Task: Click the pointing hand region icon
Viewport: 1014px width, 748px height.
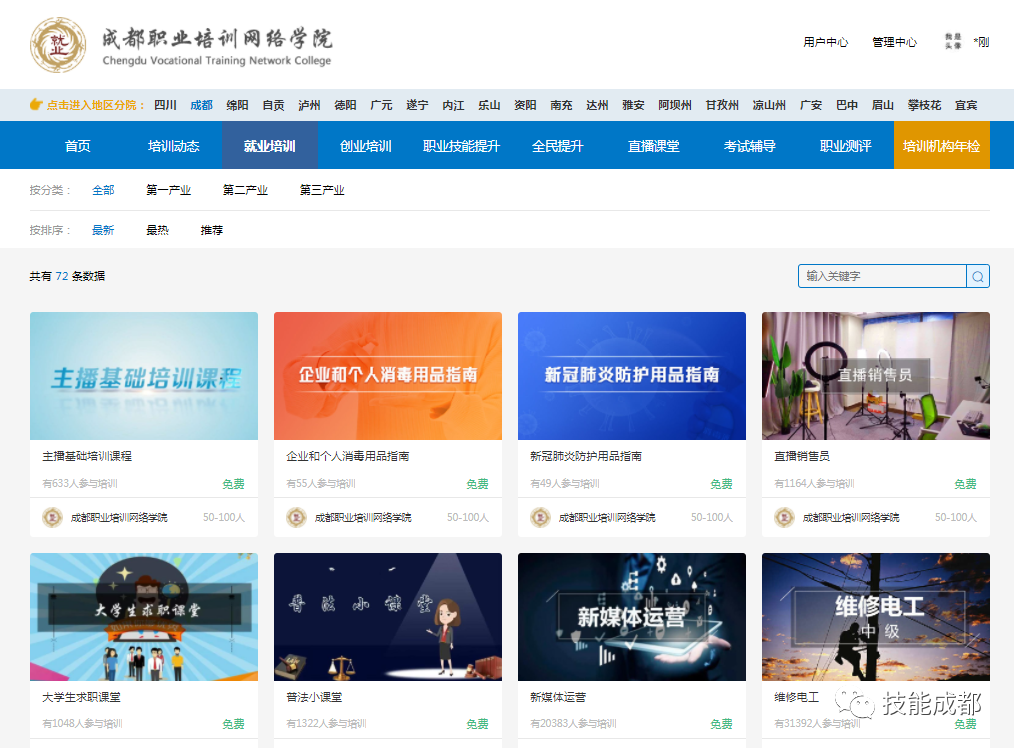Action: [x=36, y=105]
